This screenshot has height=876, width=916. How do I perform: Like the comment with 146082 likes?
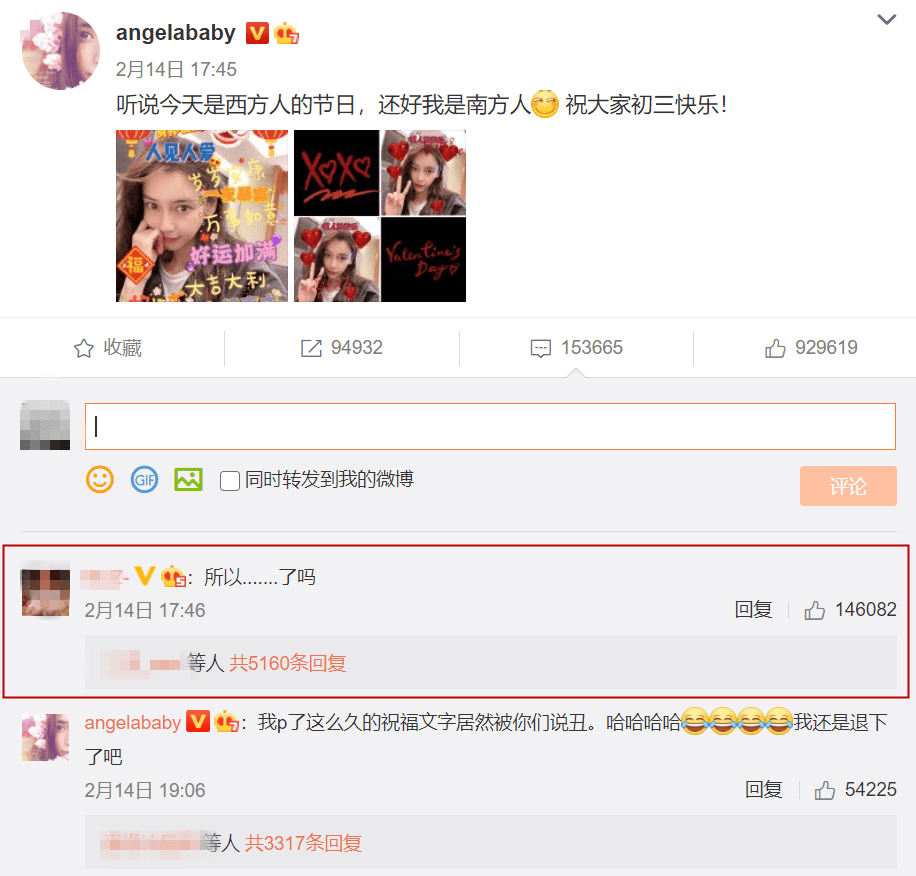(x=814, y=610)
